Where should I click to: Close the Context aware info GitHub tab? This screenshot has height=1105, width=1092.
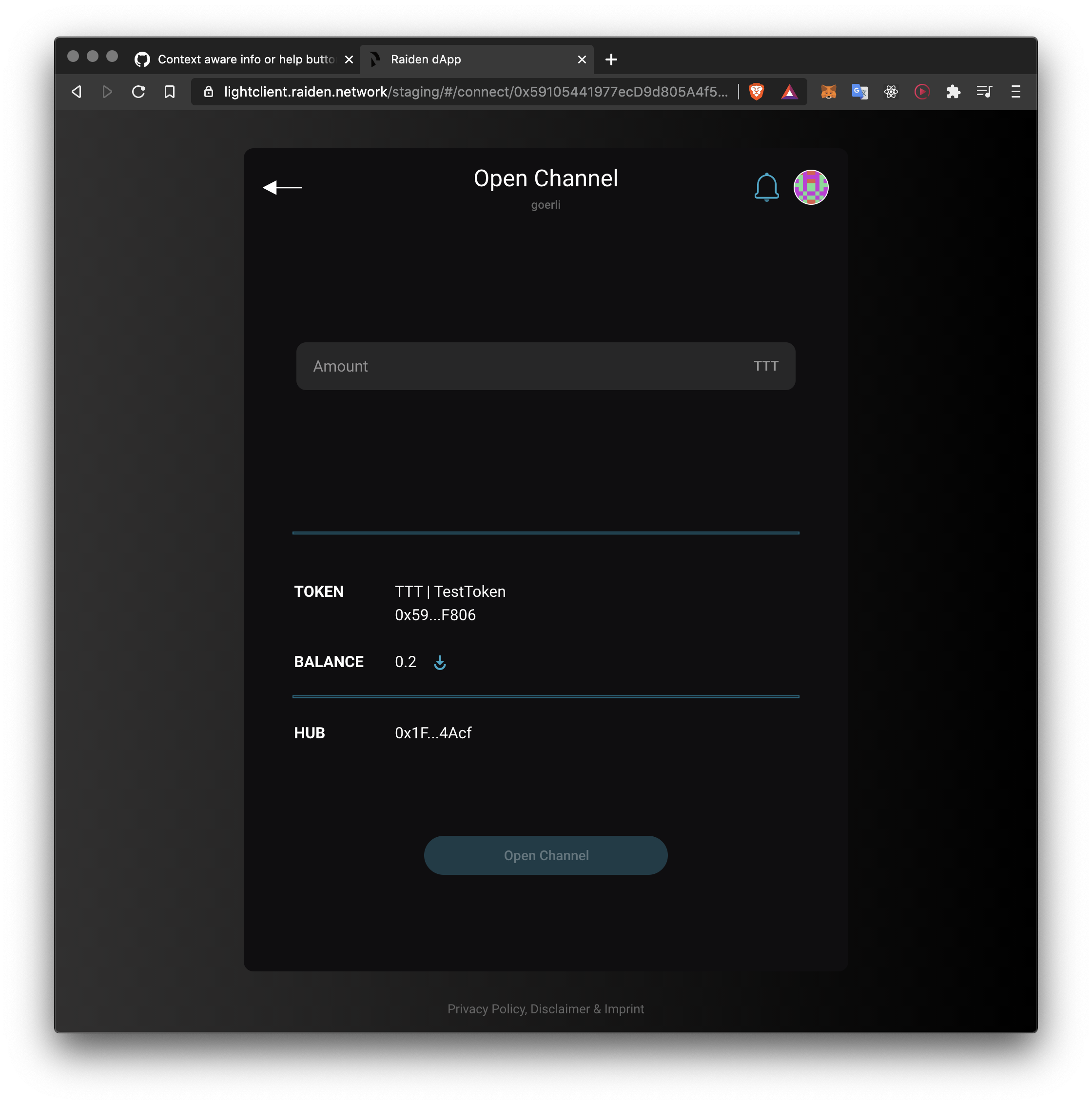(x=349, y=59)
